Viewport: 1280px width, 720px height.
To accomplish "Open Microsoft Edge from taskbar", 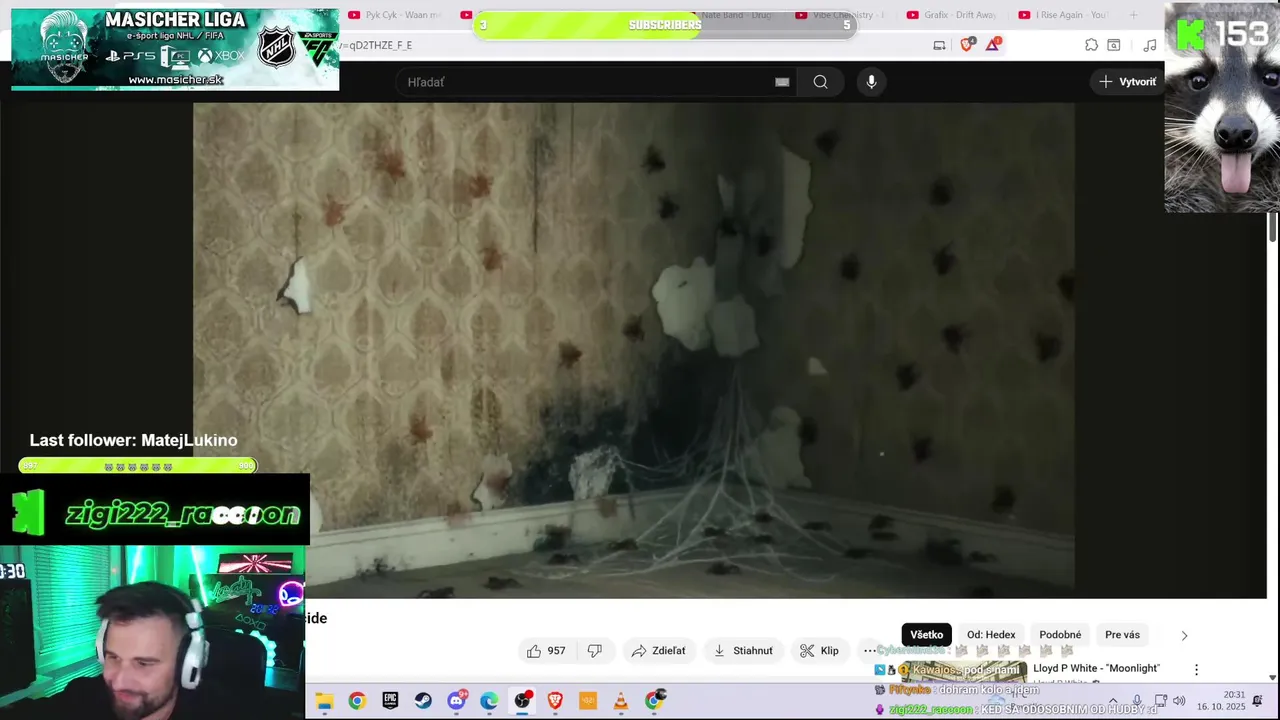I will [x=489, y=701].
